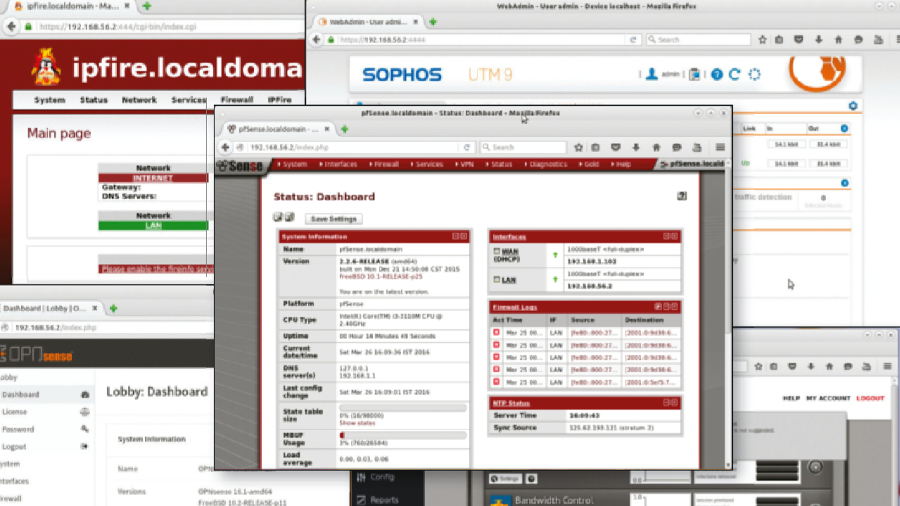Open IPFire Network menu
900x506 pixels.
pos(139,100)
